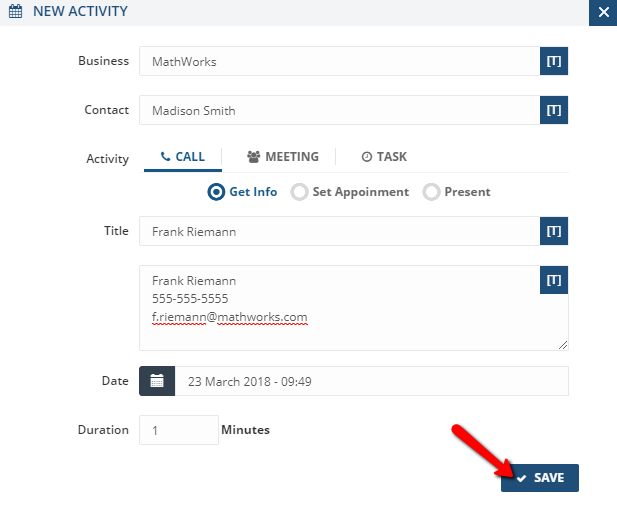Screen dimensions: 617x511
Task: Click the [T] icon in the notes textarea
Action: [554, 280]
